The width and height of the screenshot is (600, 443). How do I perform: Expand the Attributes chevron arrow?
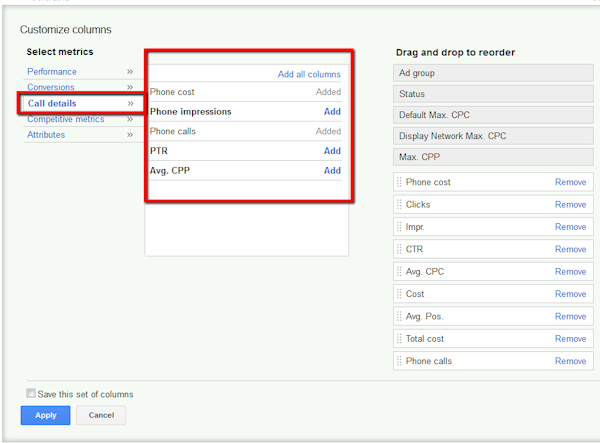click(130, 135)
